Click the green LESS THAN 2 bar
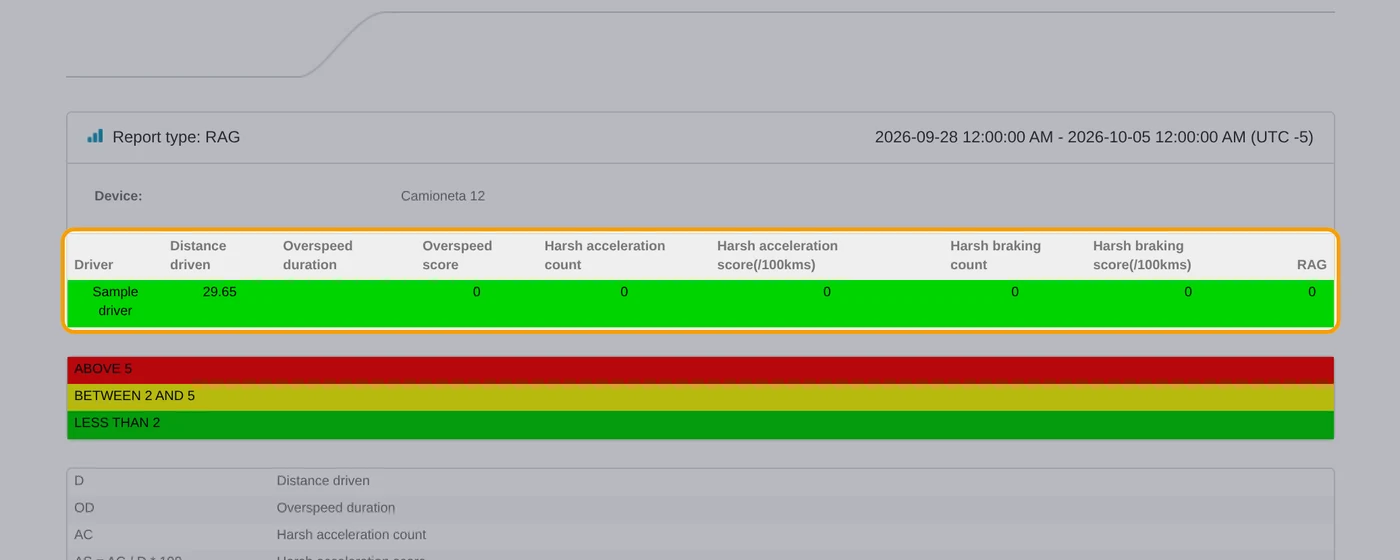The height and width of the screenshot is (560, 1400). pos(700,424)
